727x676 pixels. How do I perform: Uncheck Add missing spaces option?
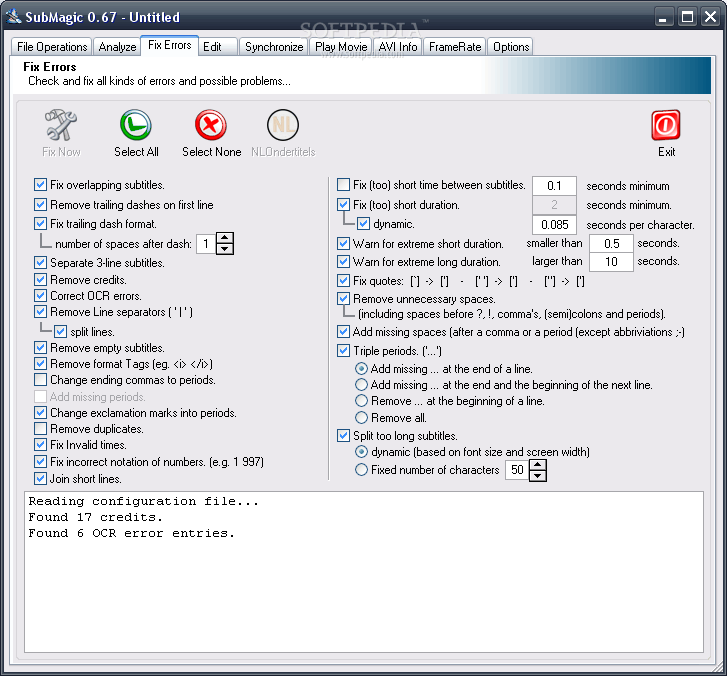point(343,332)
